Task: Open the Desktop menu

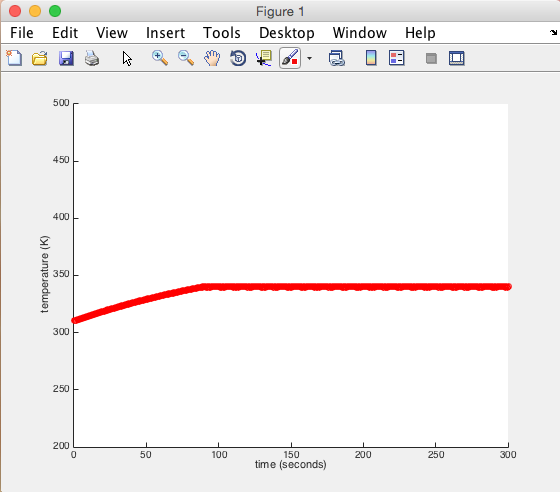Action: coord(287,33)
